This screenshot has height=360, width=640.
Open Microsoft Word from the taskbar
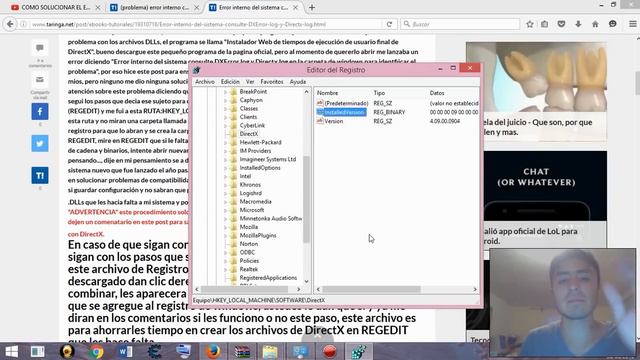pos(125,351)
